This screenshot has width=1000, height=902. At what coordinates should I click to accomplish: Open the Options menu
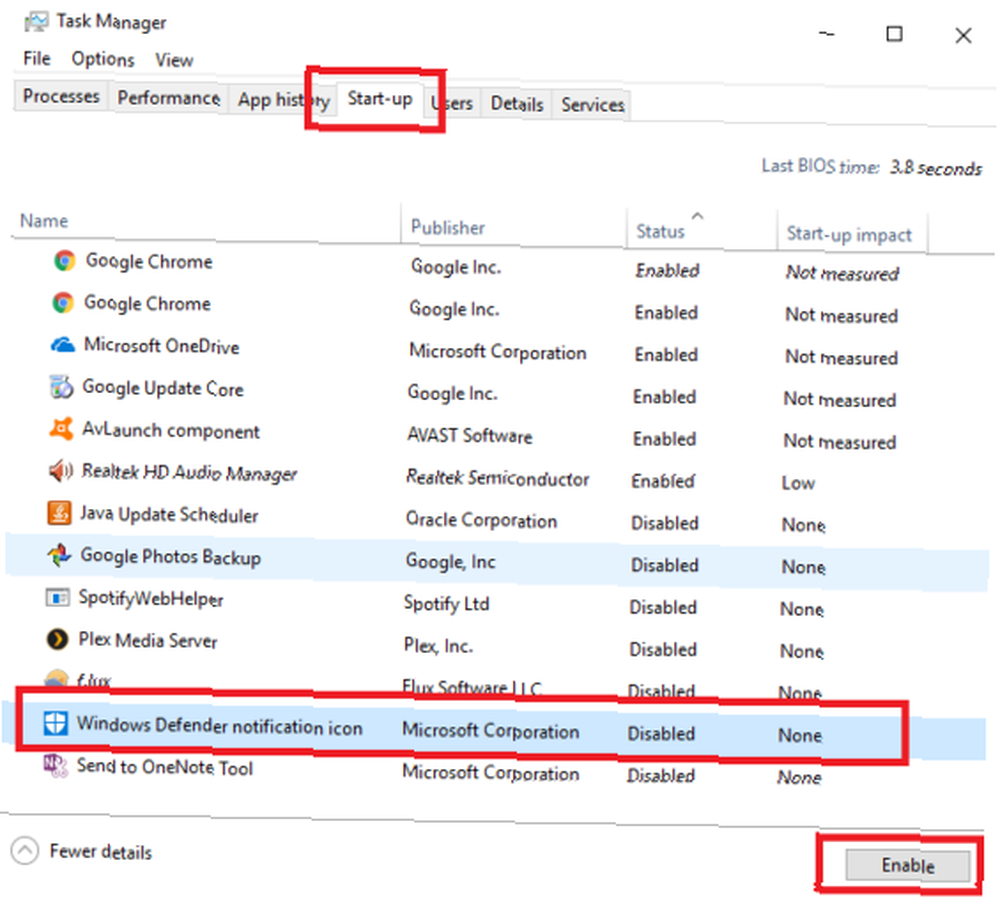click(x=103, y=59)
